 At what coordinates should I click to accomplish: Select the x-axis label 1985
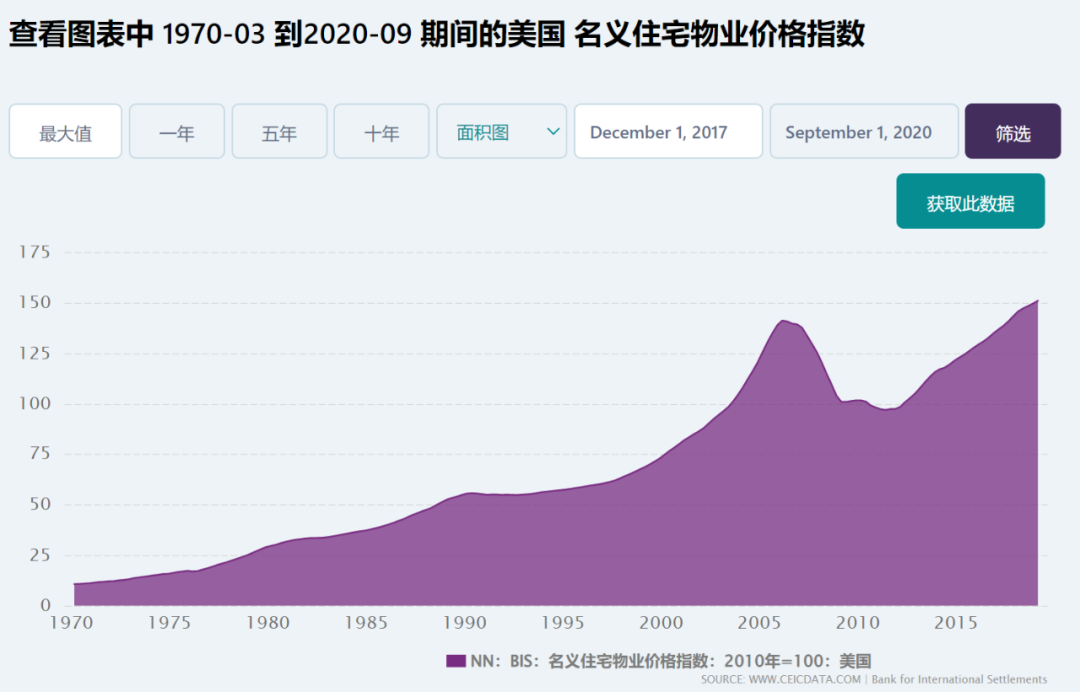tap(366, 623)
